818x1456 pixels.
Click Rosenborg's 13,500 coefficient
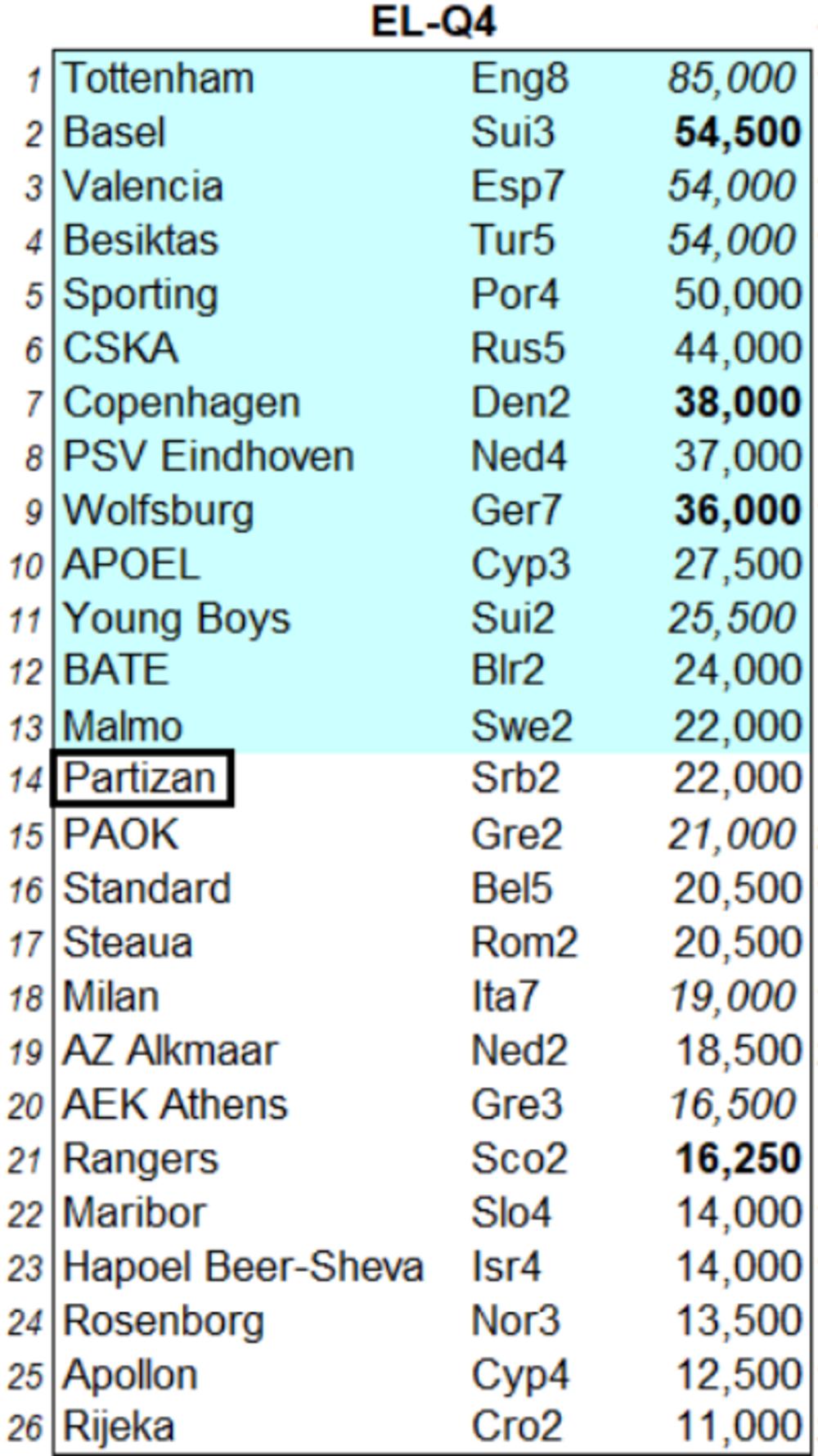pos(736,1321)
